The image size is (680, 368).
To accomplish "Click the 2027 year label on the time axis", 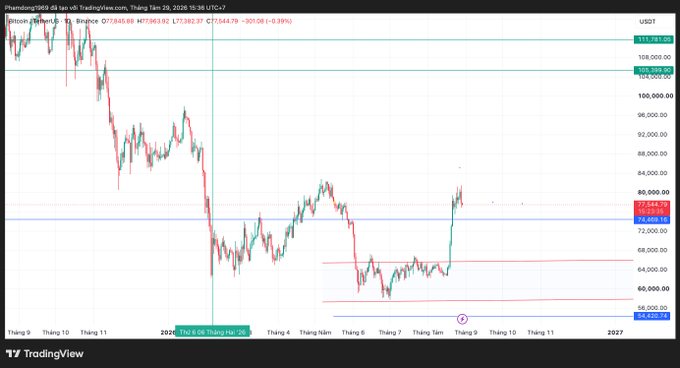I will pos(615,332).
